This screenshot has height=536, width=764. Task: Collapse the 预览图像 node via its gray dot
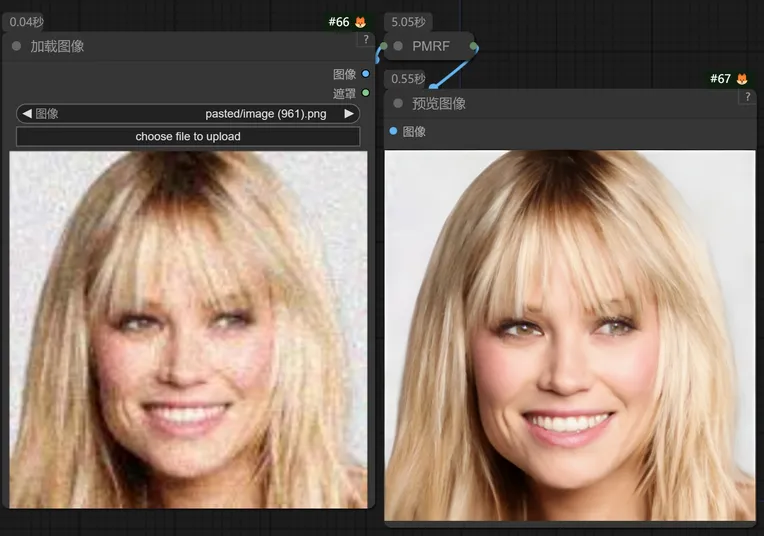398,103
